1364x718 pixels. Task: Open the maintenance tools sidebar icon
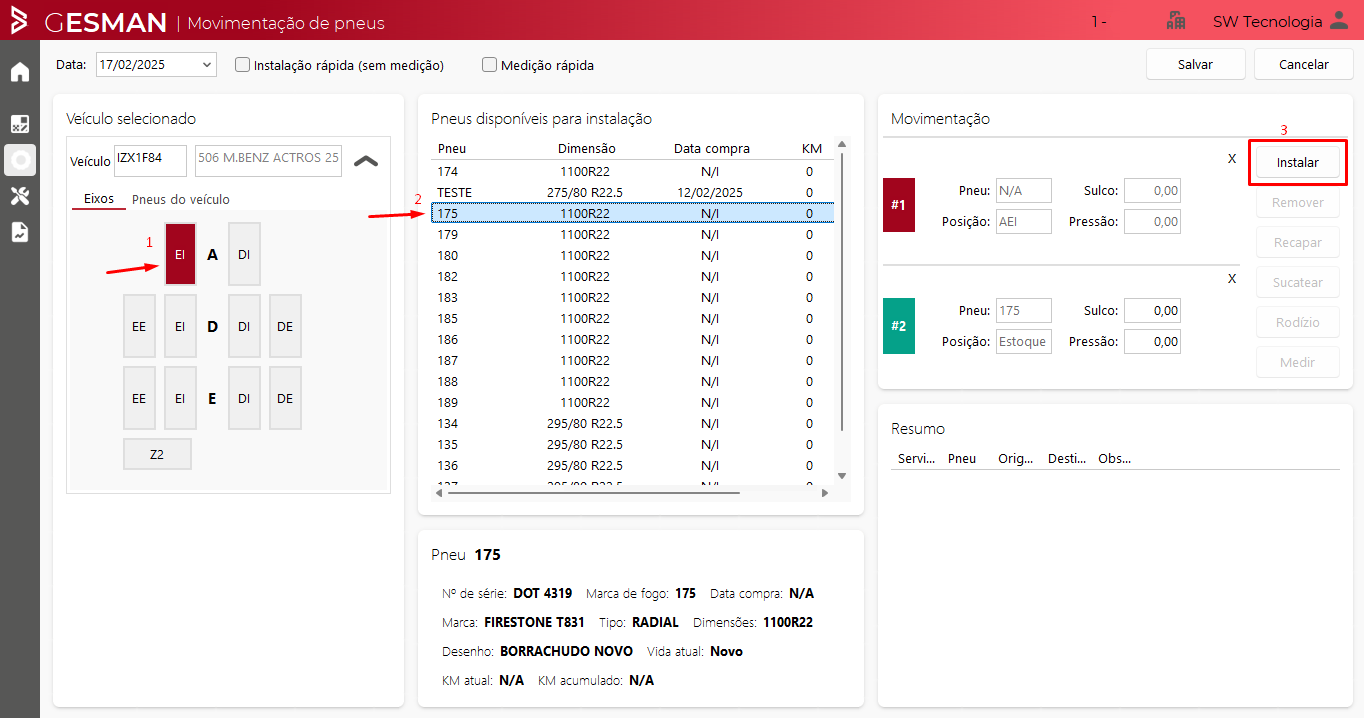[x=20, y=196]
